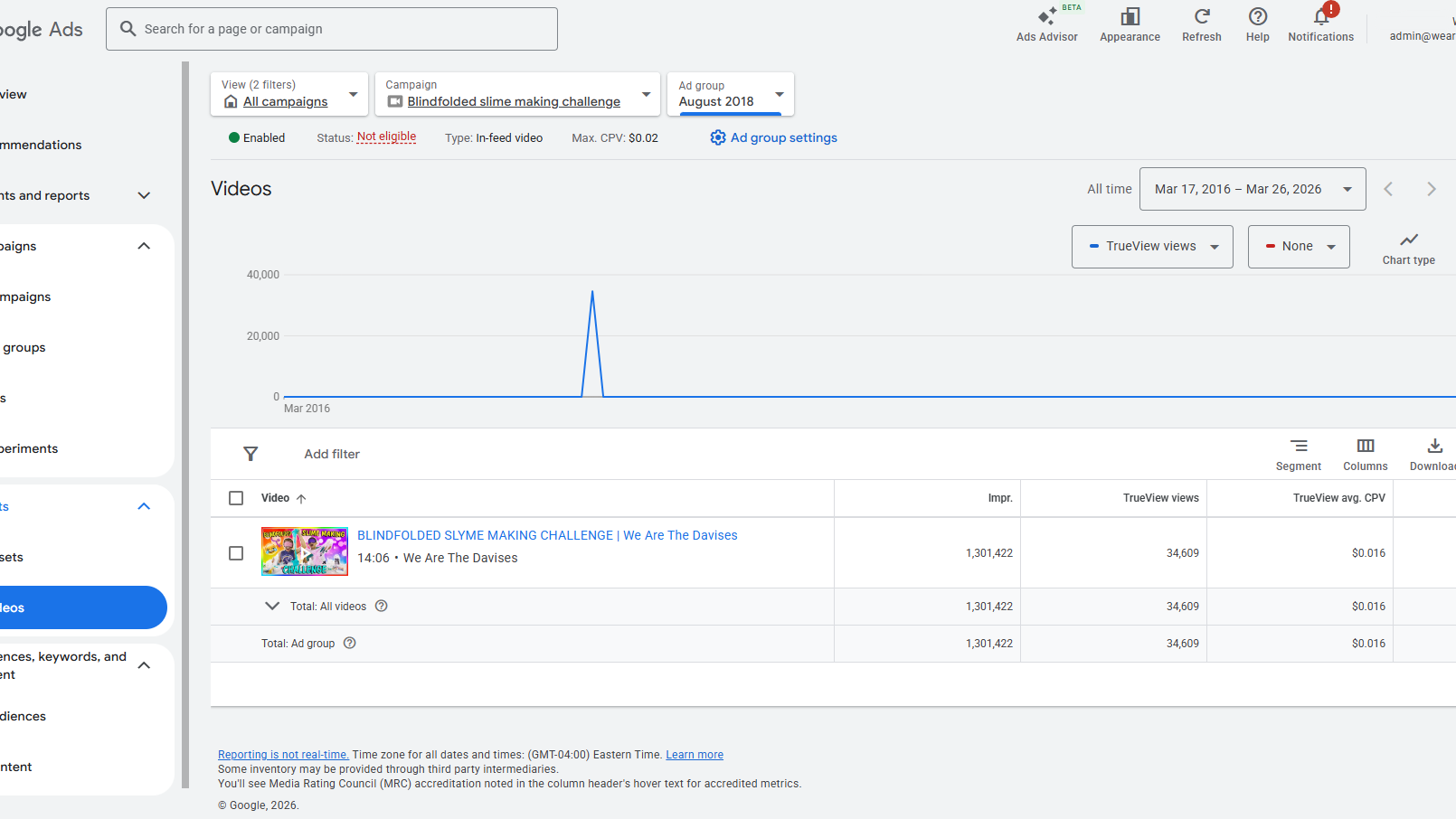Screen dimensions: 1456x819
Task: Open TrueView views metric dropdown
Action: tap(1152, 247)
